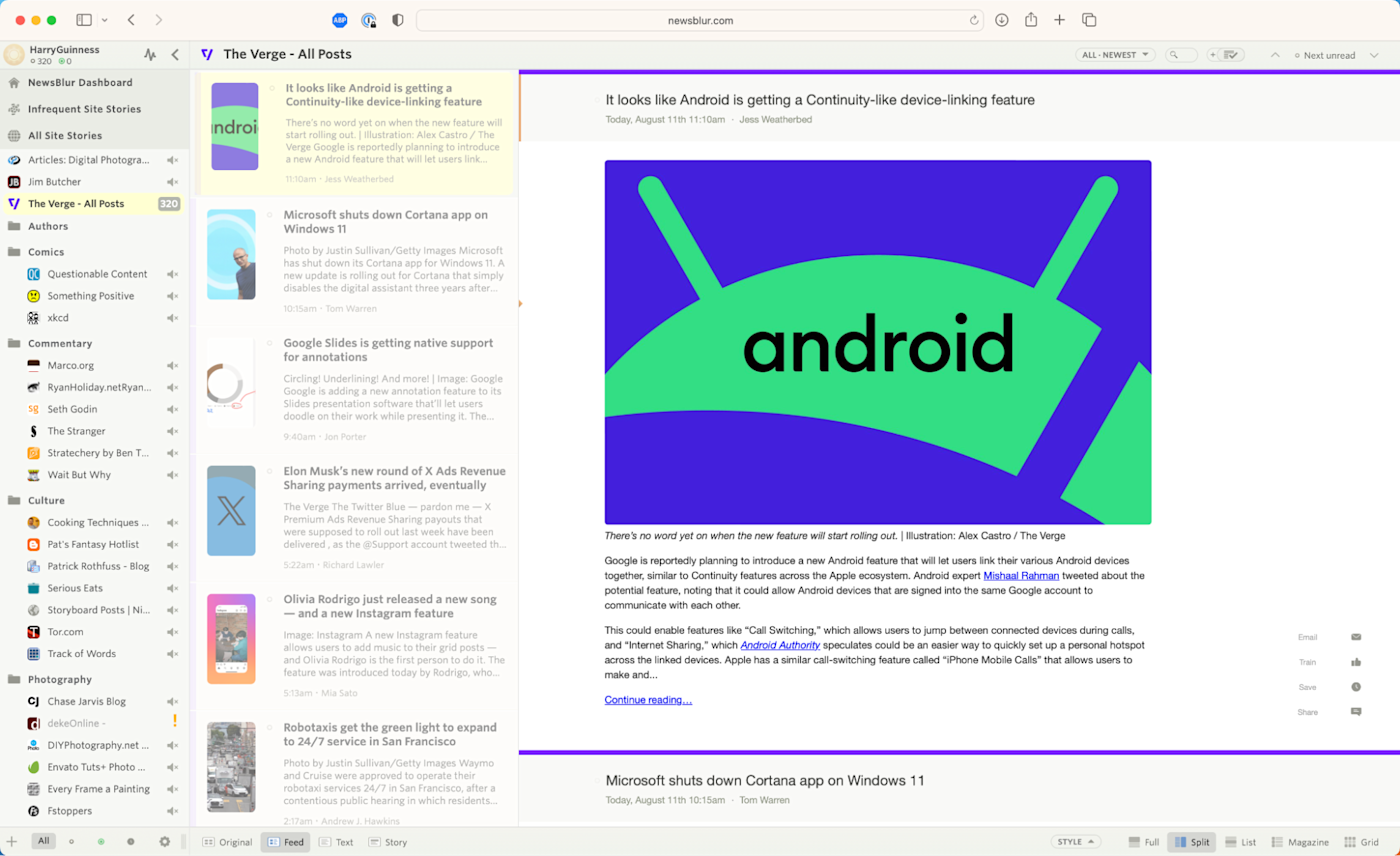Reload the newsblur.com page
Screen dimensions: 1400x856
974,20
